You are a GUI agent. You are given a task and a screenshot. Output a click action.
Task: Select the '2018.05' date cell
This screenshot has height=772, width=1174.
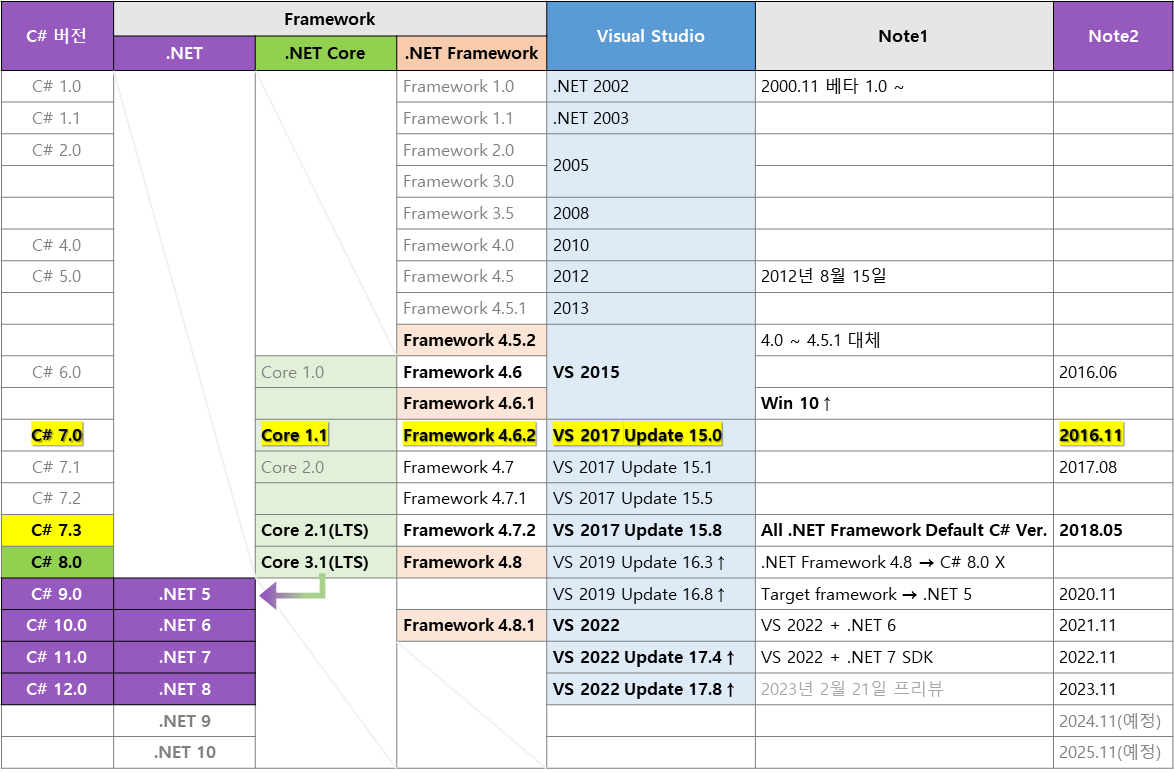click(x=1113, y=530)
